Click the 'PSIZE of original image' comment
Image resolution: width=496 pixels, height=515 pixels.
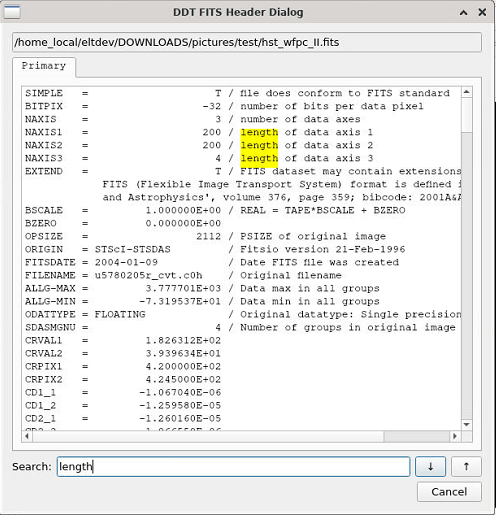pyautogui.click(x=313, y=236)
